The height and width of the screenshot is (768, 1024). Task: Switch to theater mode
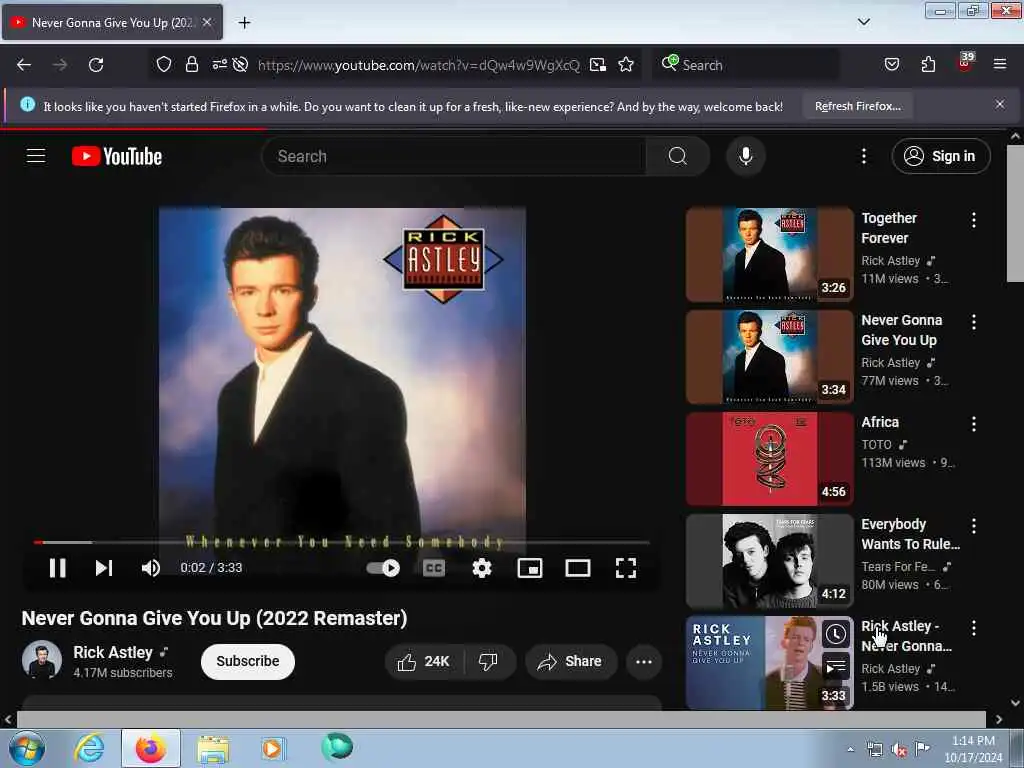[x=577, y=568]
